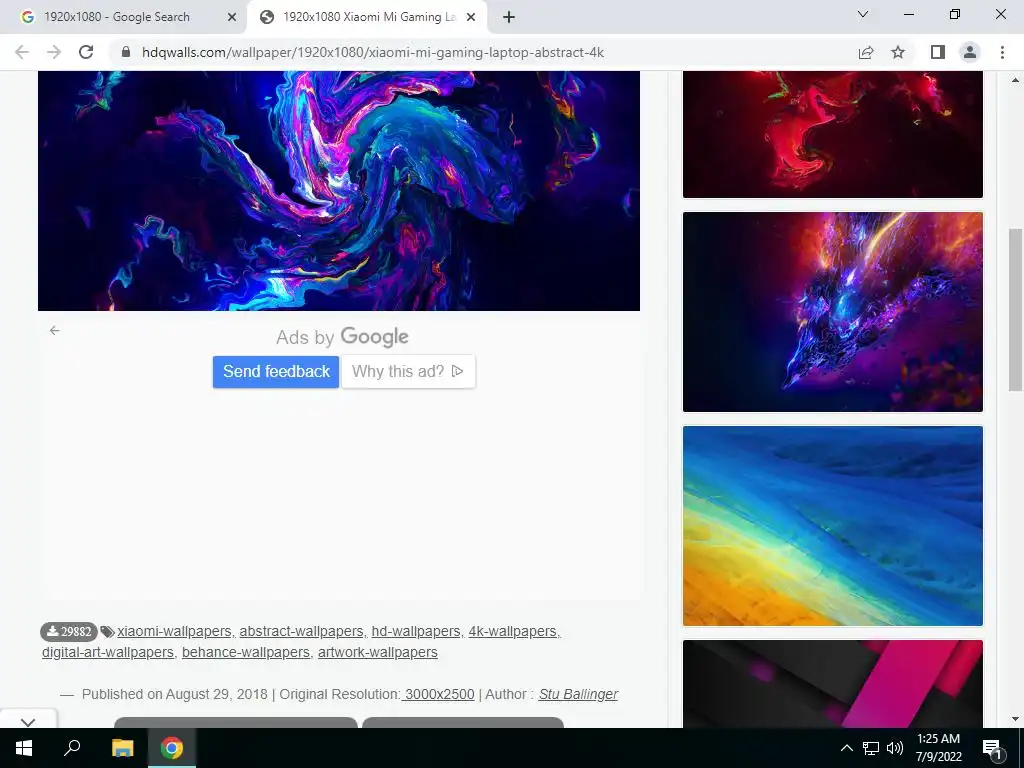
Task: Open the xiaomi-wallpapers tag
Action: tap(174, 632)
